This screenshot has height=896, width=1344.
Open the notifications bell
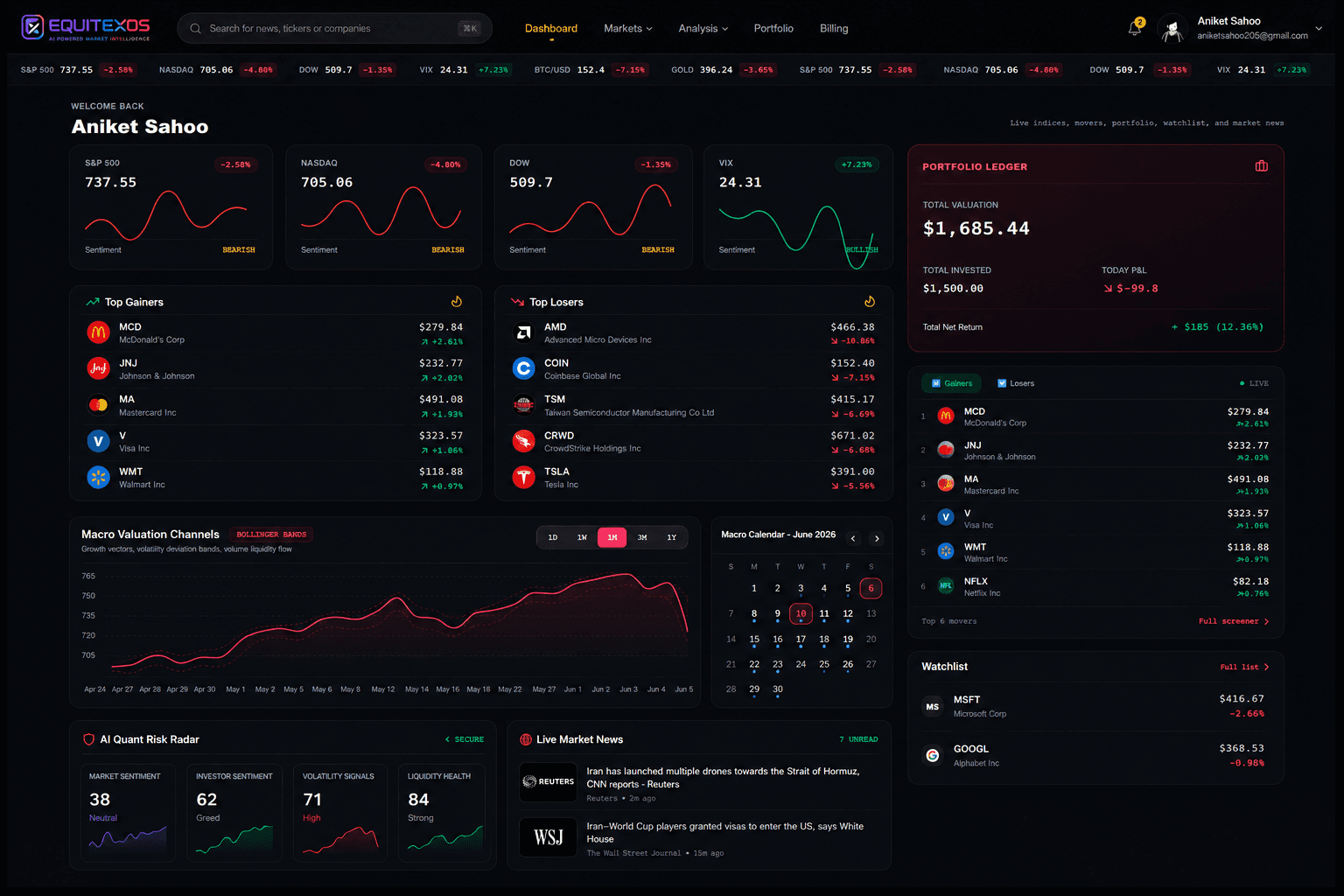click(1135, 28)
